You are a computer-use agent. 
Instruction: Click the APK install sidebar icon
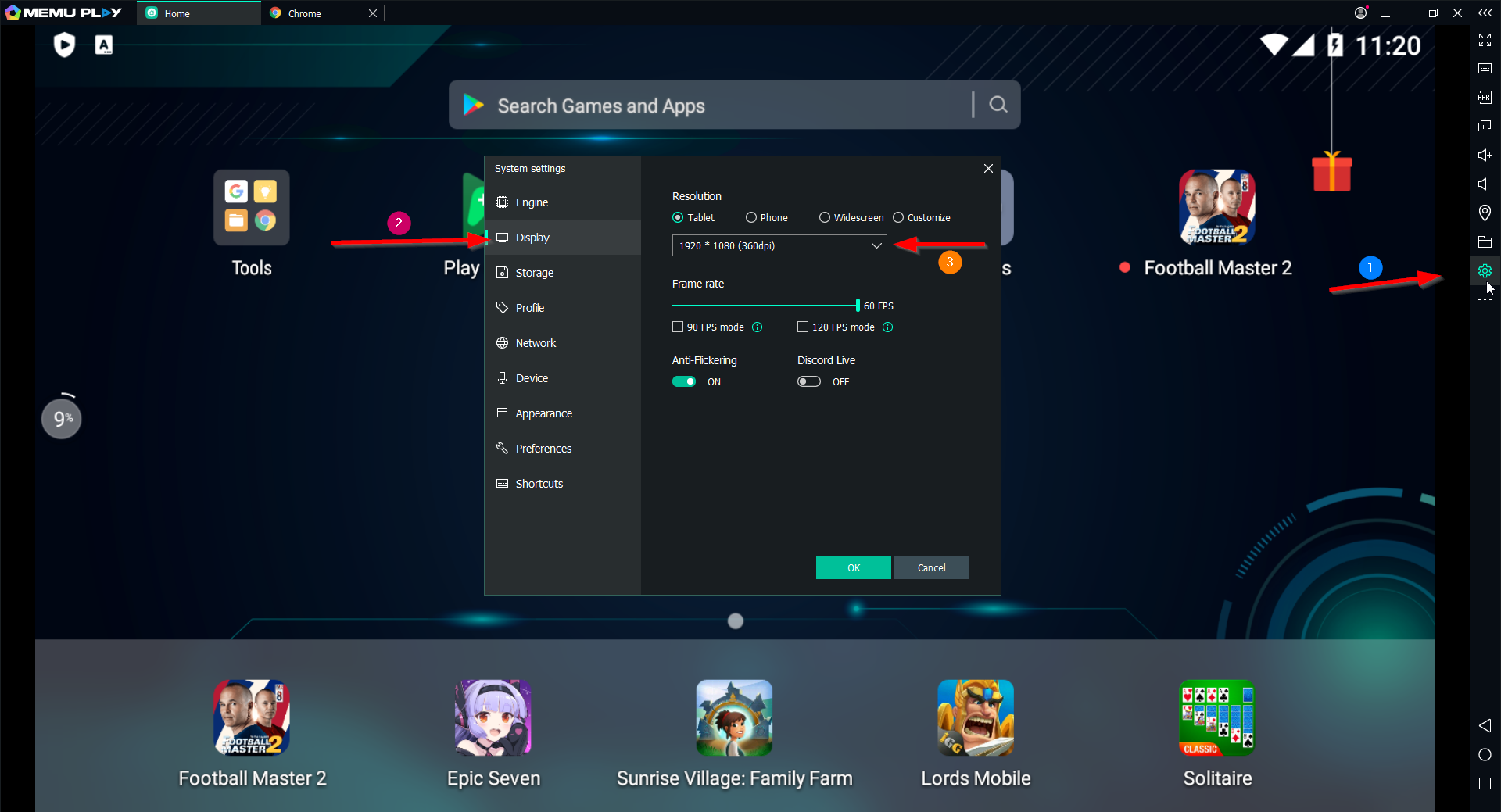point(1485,97)
